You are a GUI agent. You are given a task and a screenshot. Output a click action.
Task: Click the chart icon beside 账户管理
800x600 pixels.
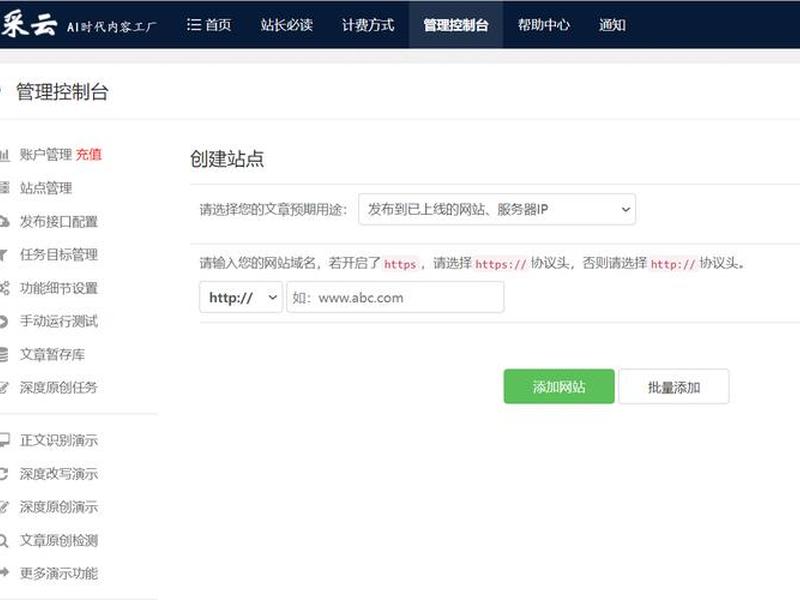5,155
